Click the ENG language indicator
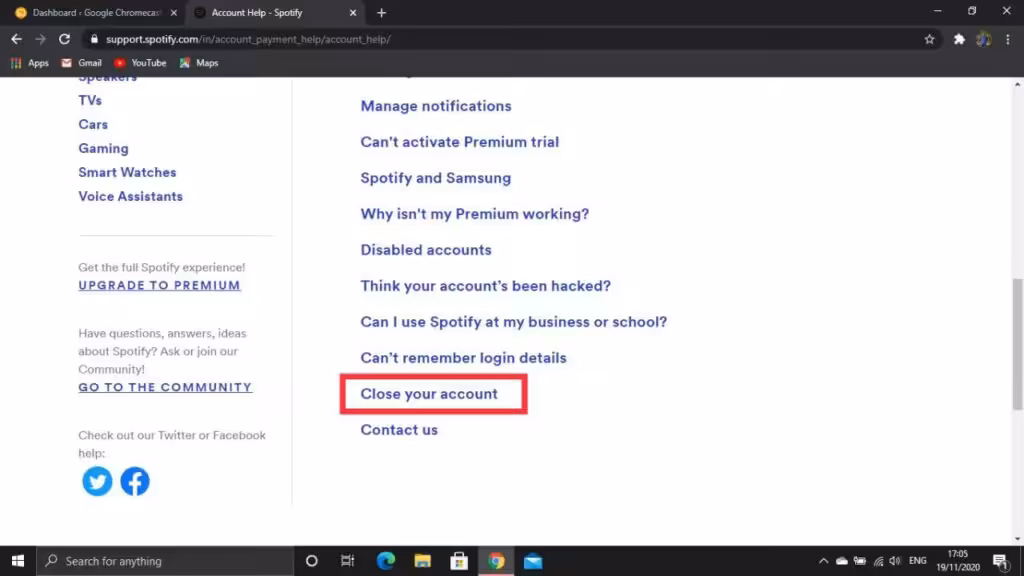 click(918, 561)
